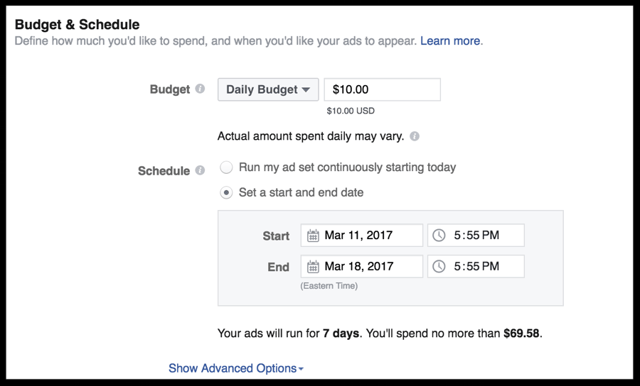
Task: Open the End date calendar icon
Action: point(313,267)
